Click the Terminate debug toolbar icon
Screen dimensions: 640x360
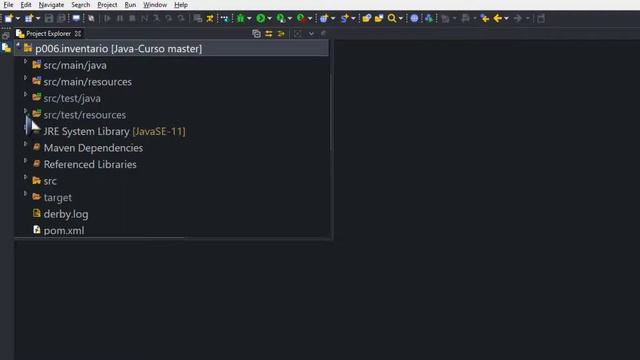pos(132,18)
